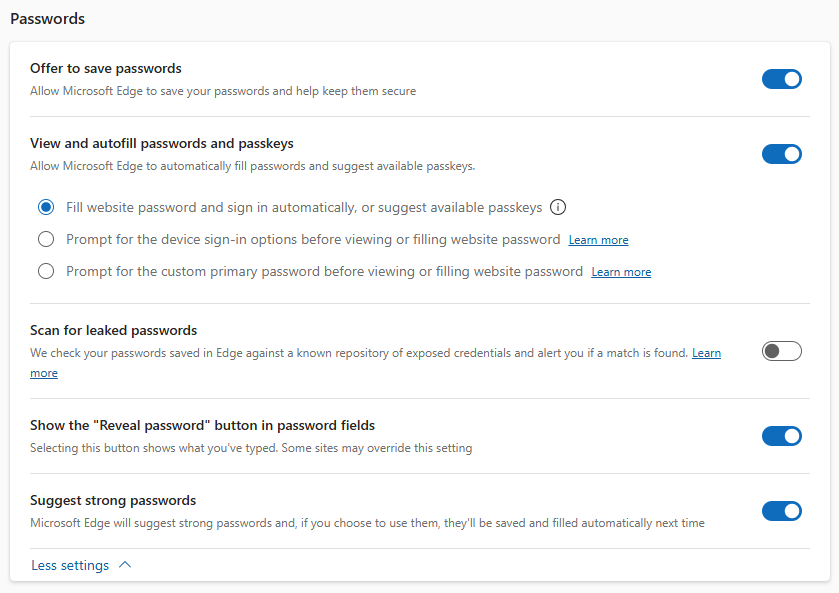
Task: Re-enable the "Offer to save passwords" switch
Action: pyautogui.click(x=781, y=78)
